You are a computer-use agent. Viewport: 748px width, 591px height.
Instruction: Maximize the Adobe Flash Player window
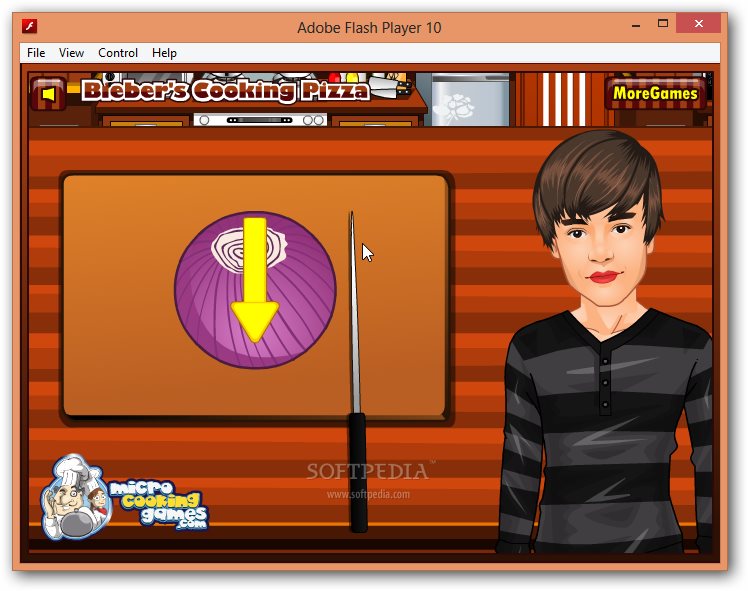(663, 23)
